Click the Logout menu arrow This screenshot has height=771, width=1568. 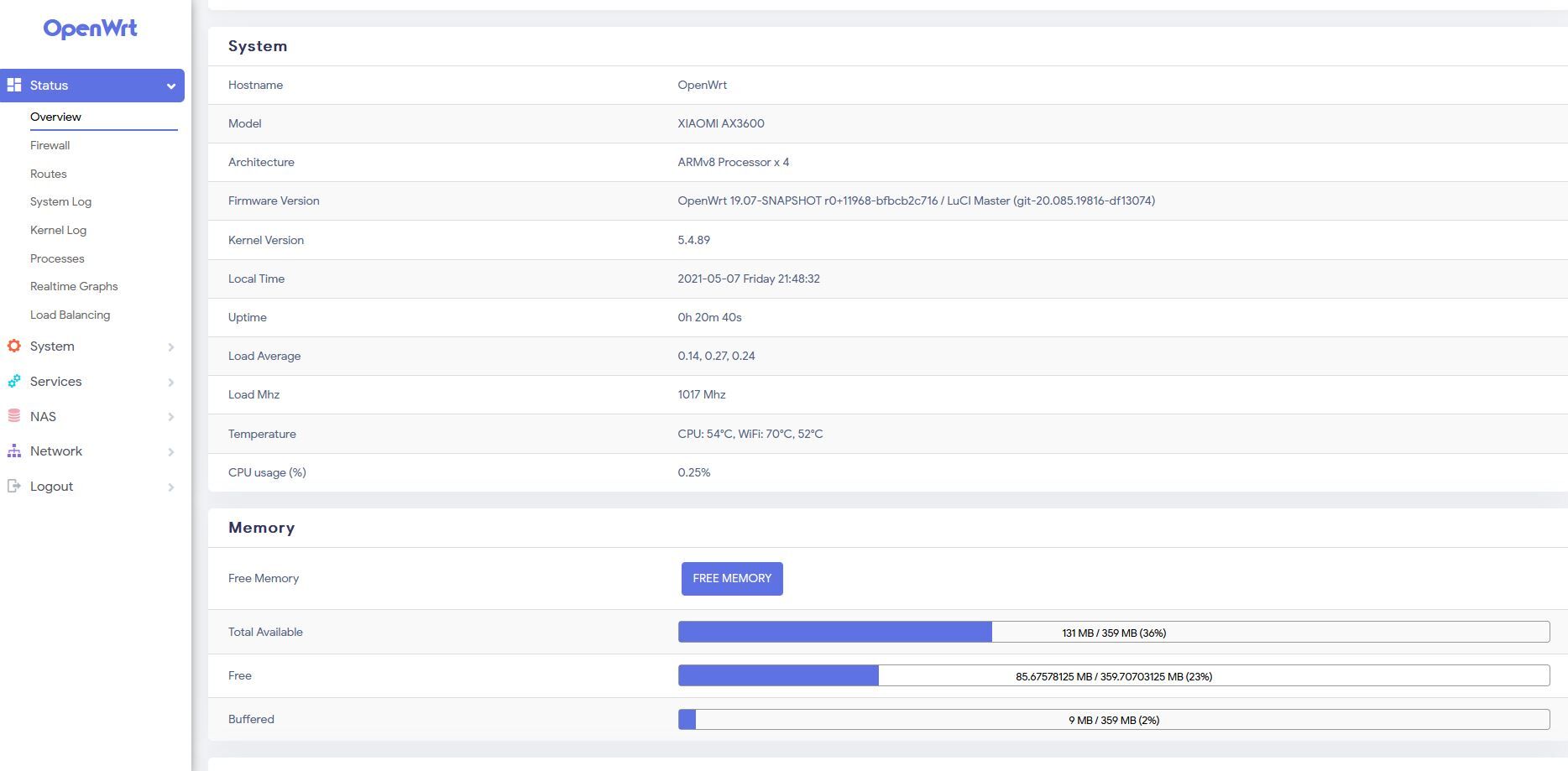point(171,487)
